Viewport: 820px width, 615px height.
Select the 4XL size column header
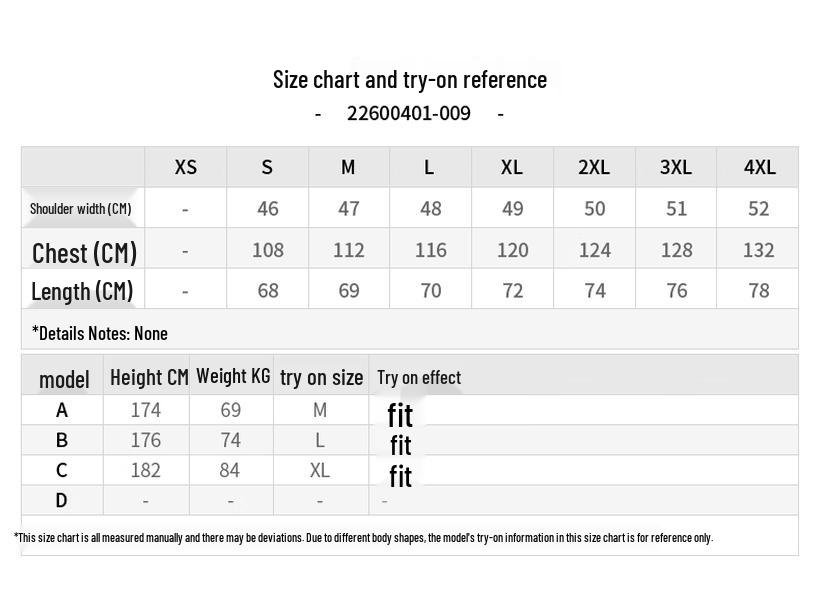759,167
